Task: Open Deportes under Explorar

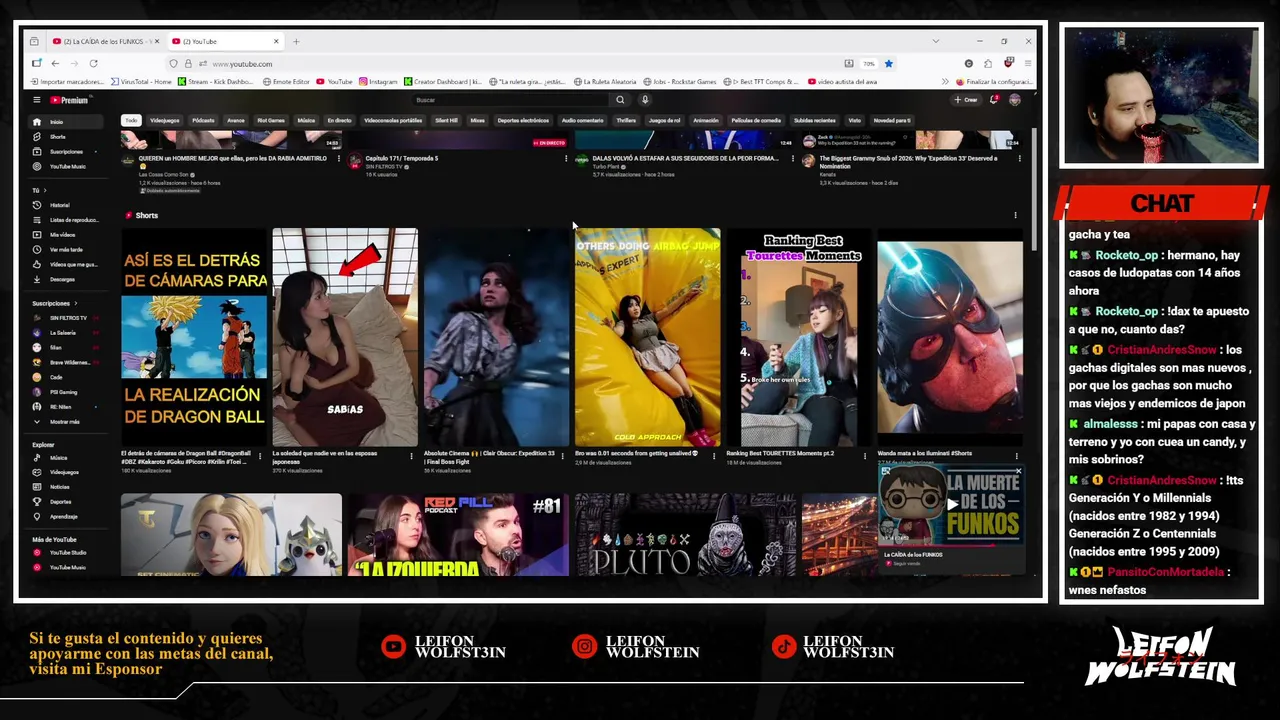Action: 67,502
